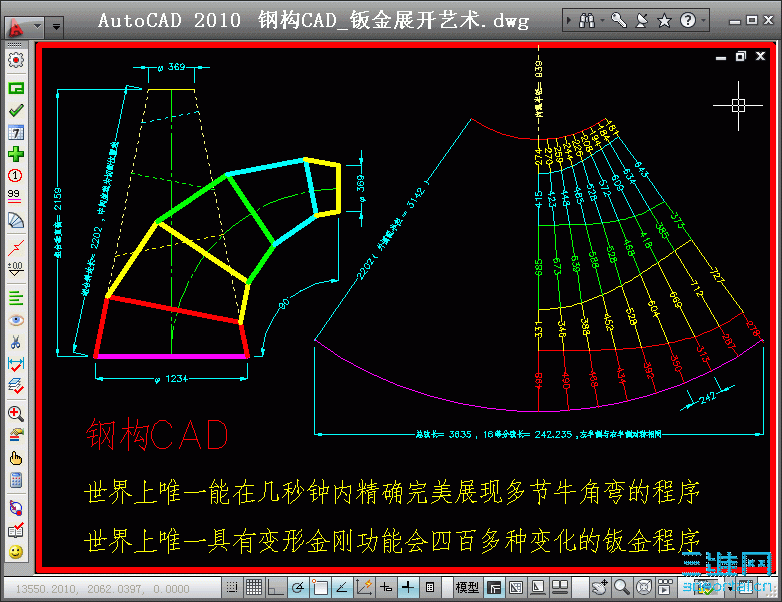Click the layers with checkmark icon

(x=16, y=386)
